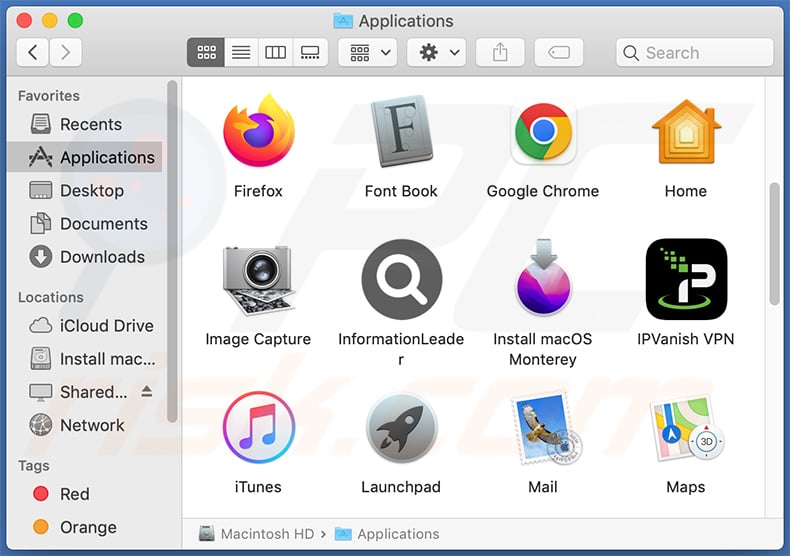Open Network in the sidebar

tap(86, 425)
